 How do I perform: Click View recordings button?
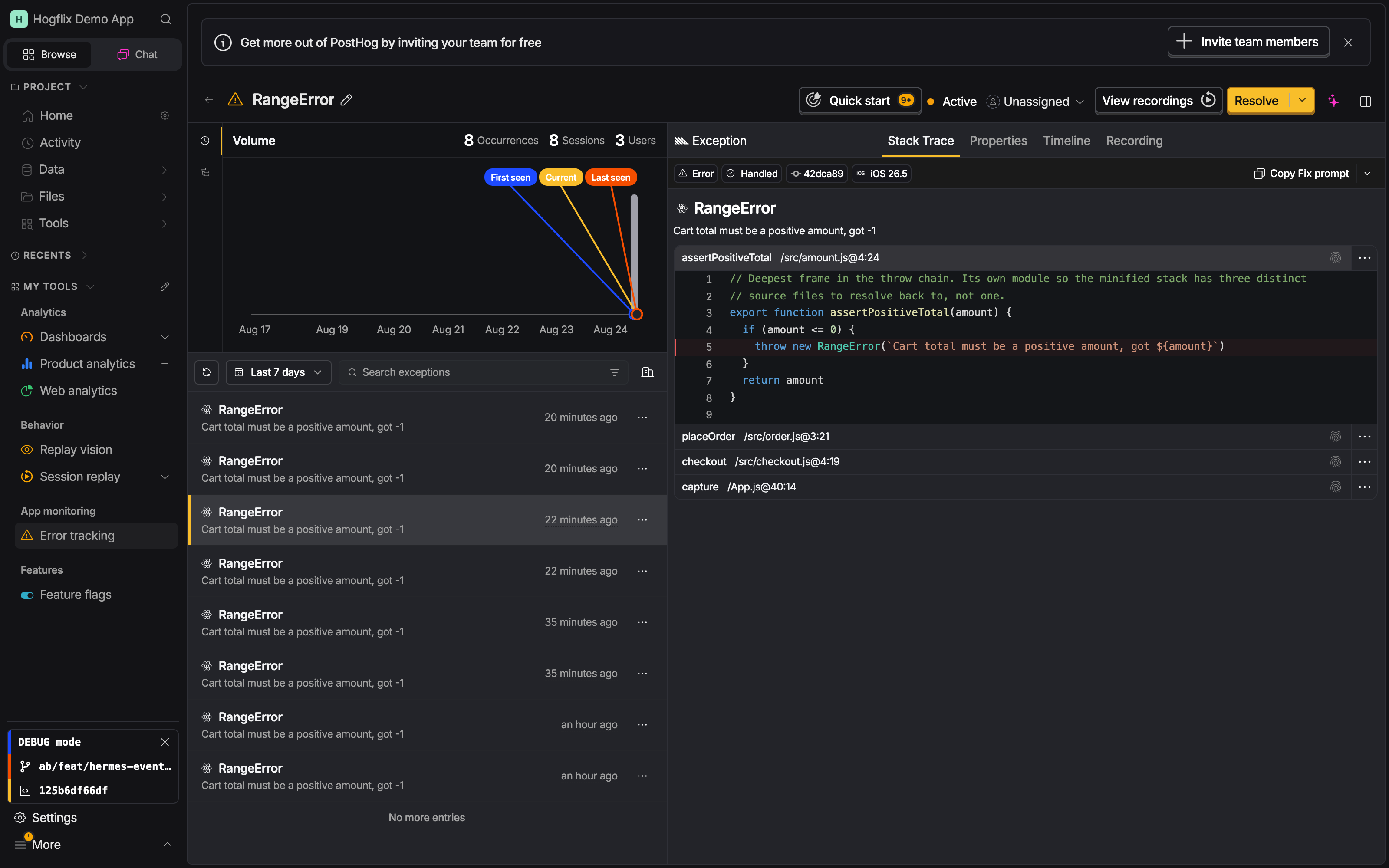click(x=1158, y=100)
